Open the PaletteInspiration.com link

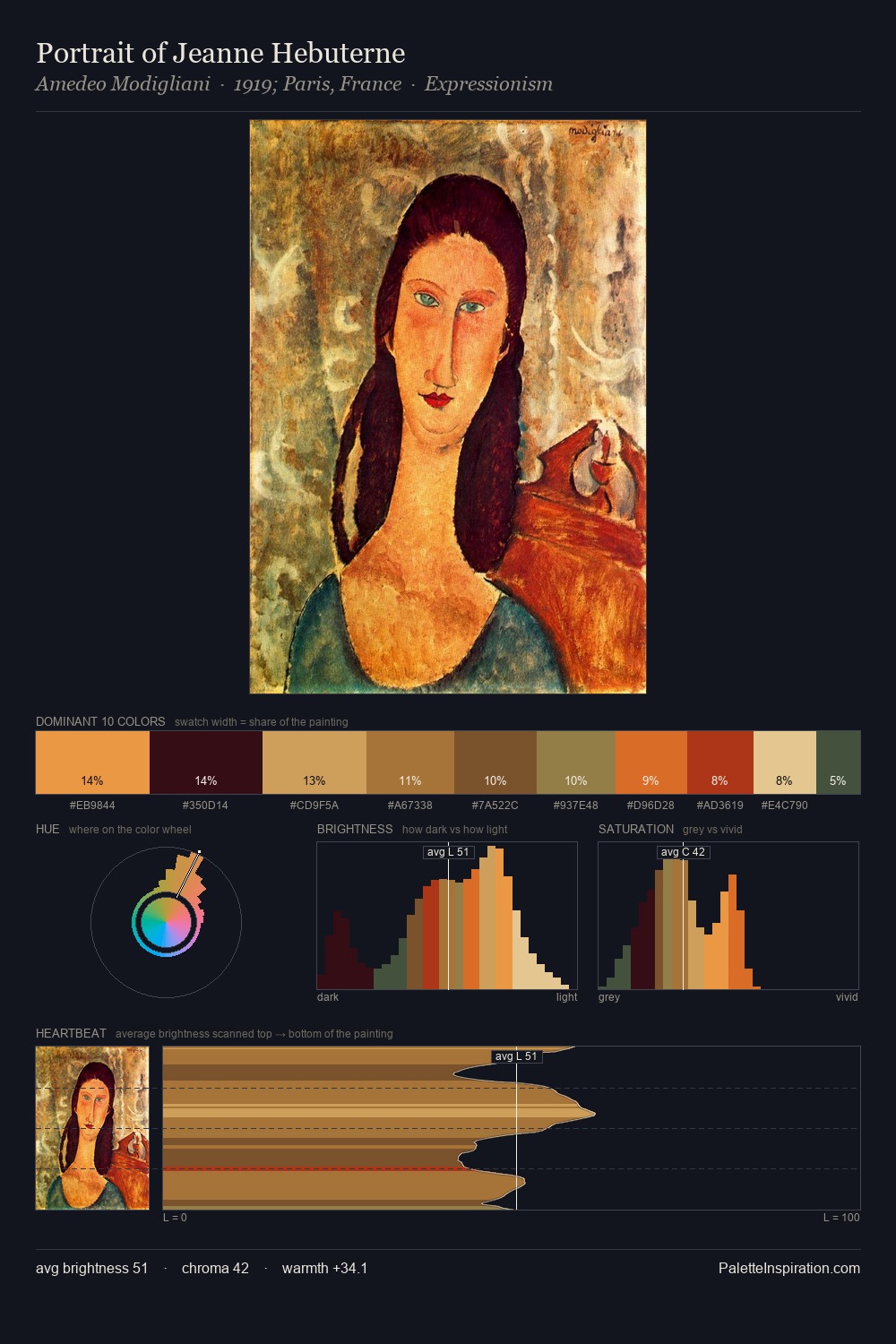point(789,1268)
